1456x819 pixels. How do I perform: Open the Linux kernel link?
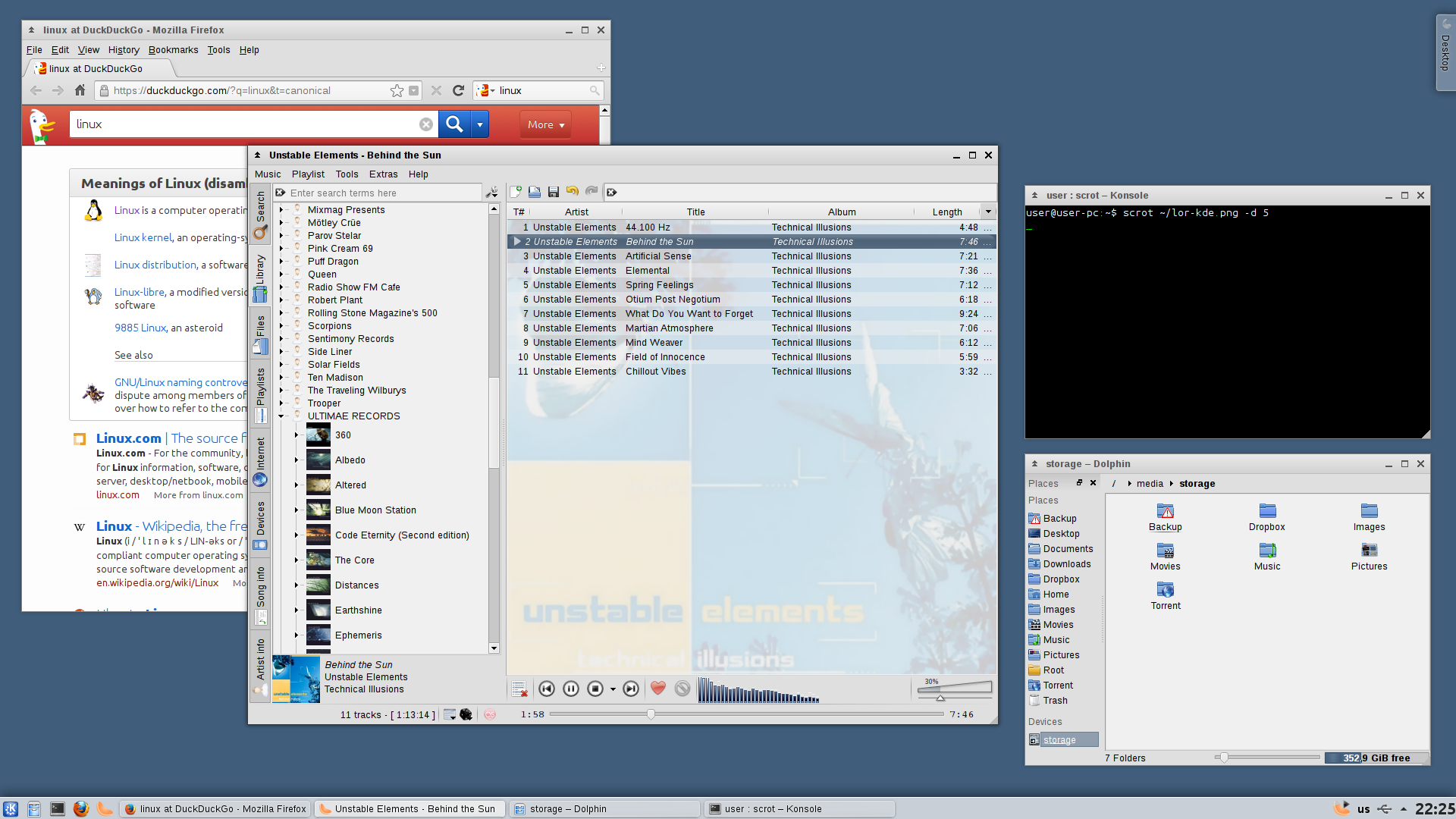[143, 237]
